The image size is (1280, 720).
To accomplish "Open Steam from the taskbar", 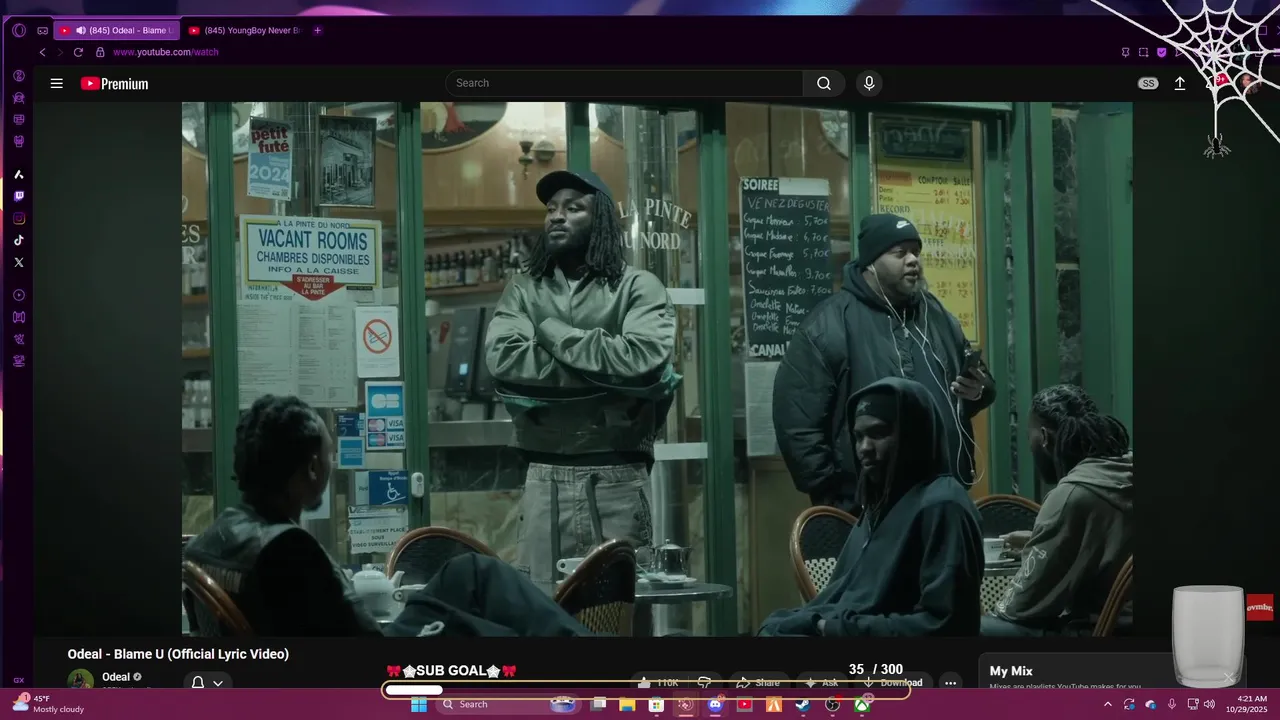I will click(x=803, y=705).
